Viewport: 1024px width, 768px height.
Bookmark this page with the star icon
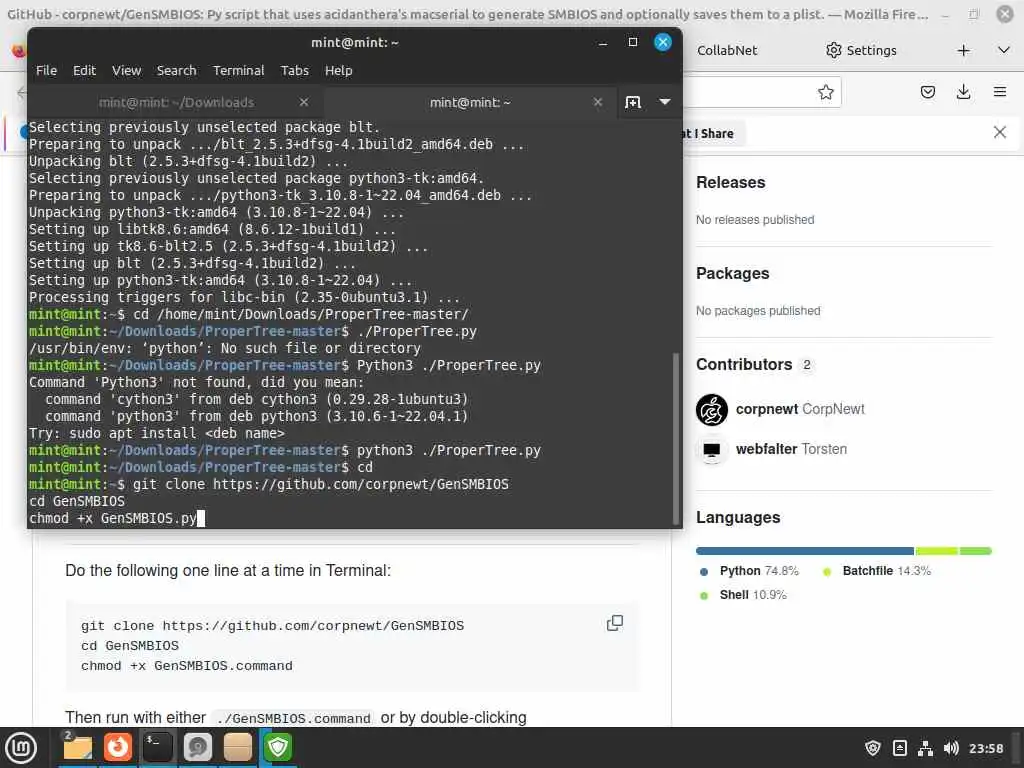[x=825, y=92]
